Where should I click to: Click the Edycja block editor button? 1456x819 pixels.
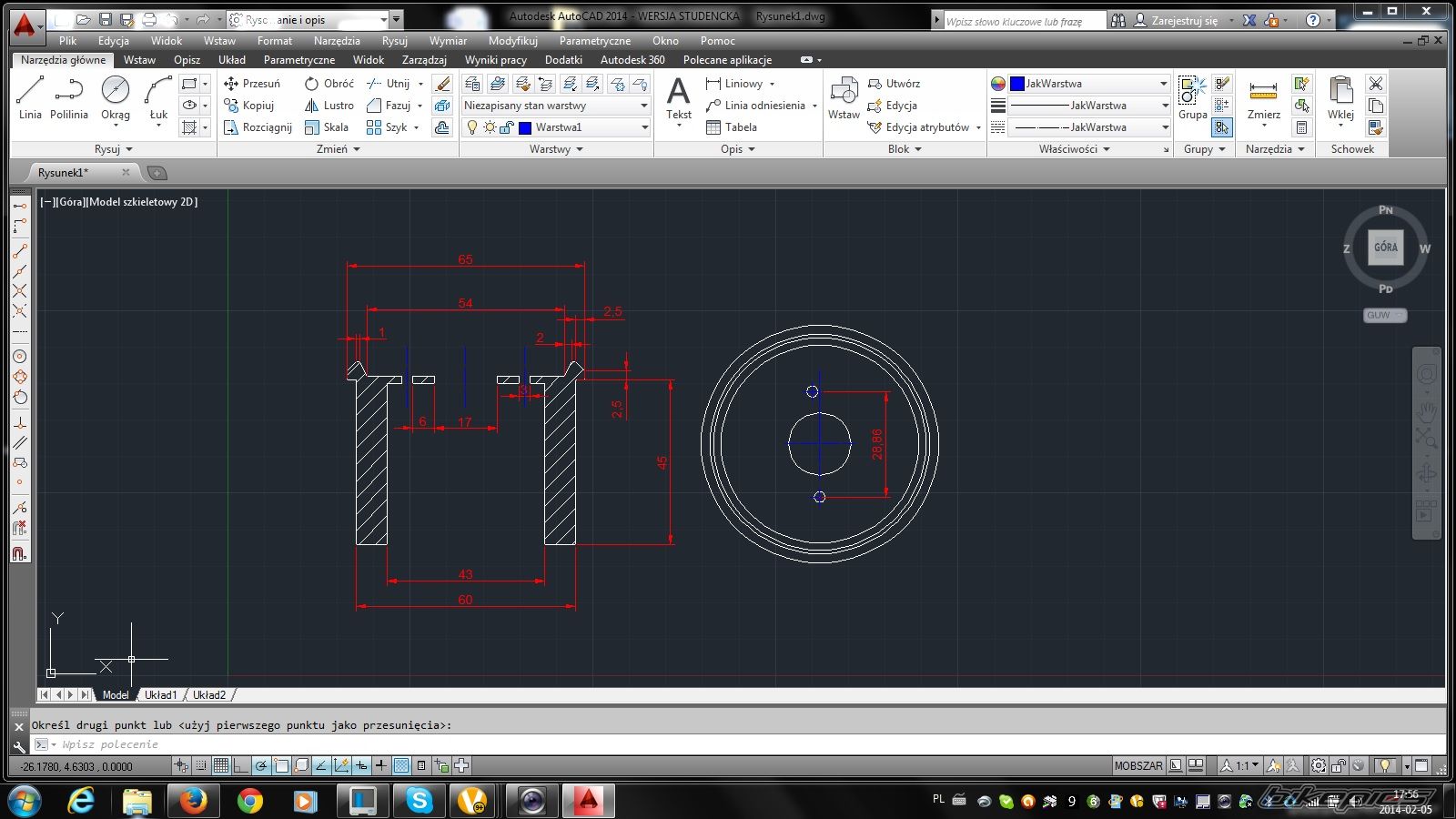(892, 106)
